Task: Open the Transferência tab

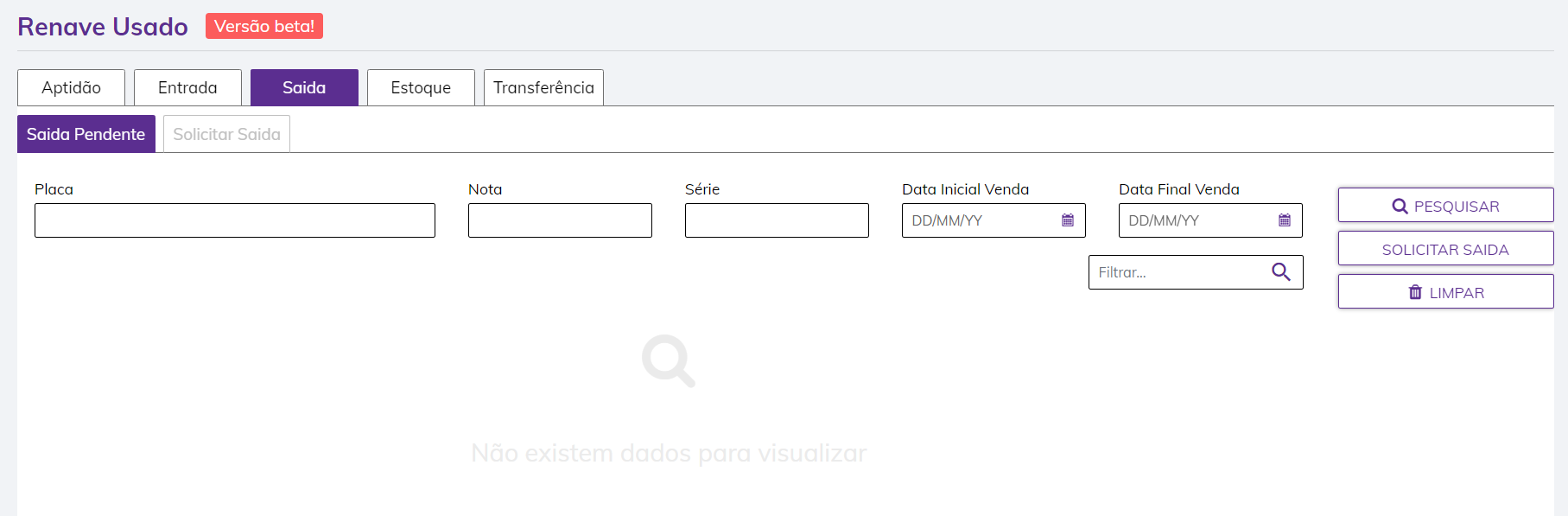Action: click(x=543, y=87)
